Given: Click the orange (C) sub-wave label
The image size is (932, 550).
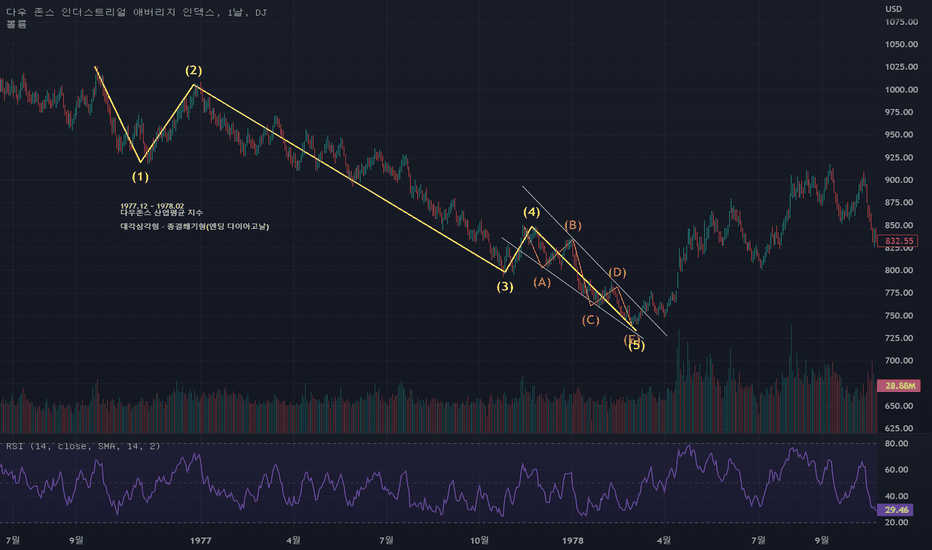Looking at the screenshot, I should point(590,320).
